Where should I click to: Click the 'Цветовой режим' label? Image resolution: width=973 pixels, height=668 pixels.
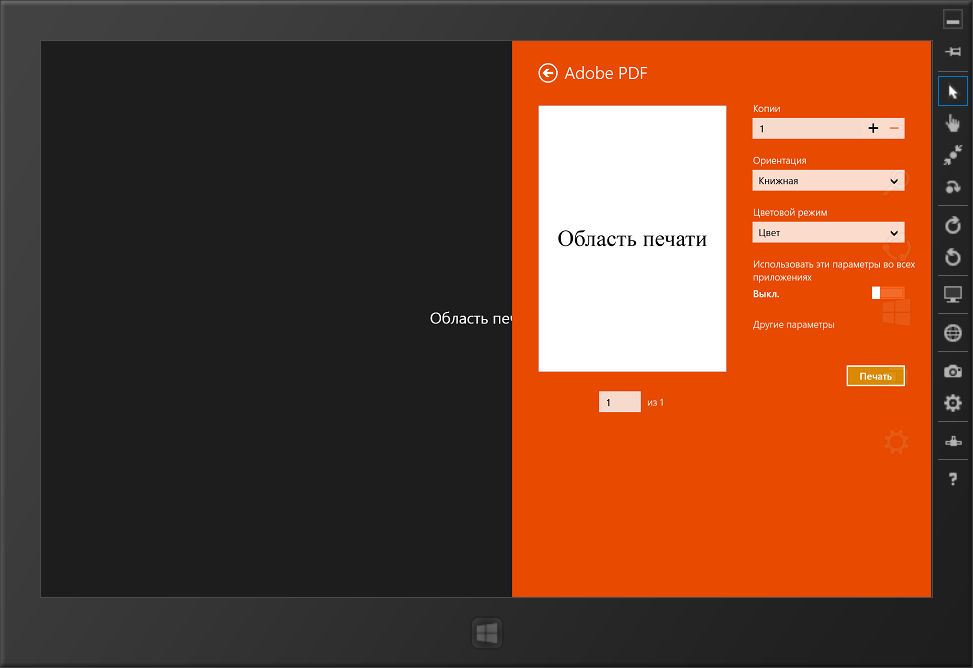click(x=790, y=212)
